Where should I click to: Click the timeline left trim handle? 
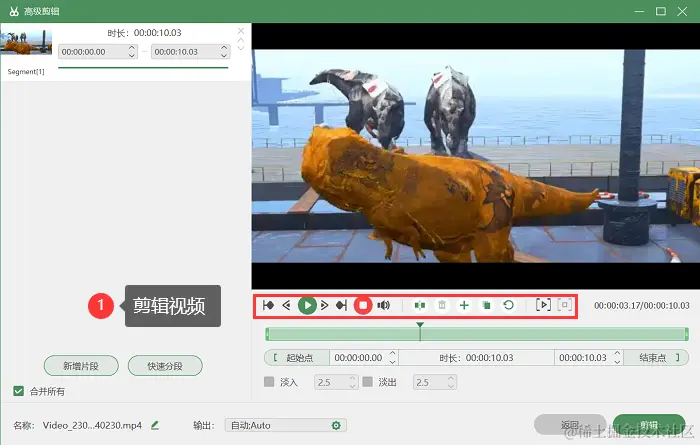tap(267, 334)
